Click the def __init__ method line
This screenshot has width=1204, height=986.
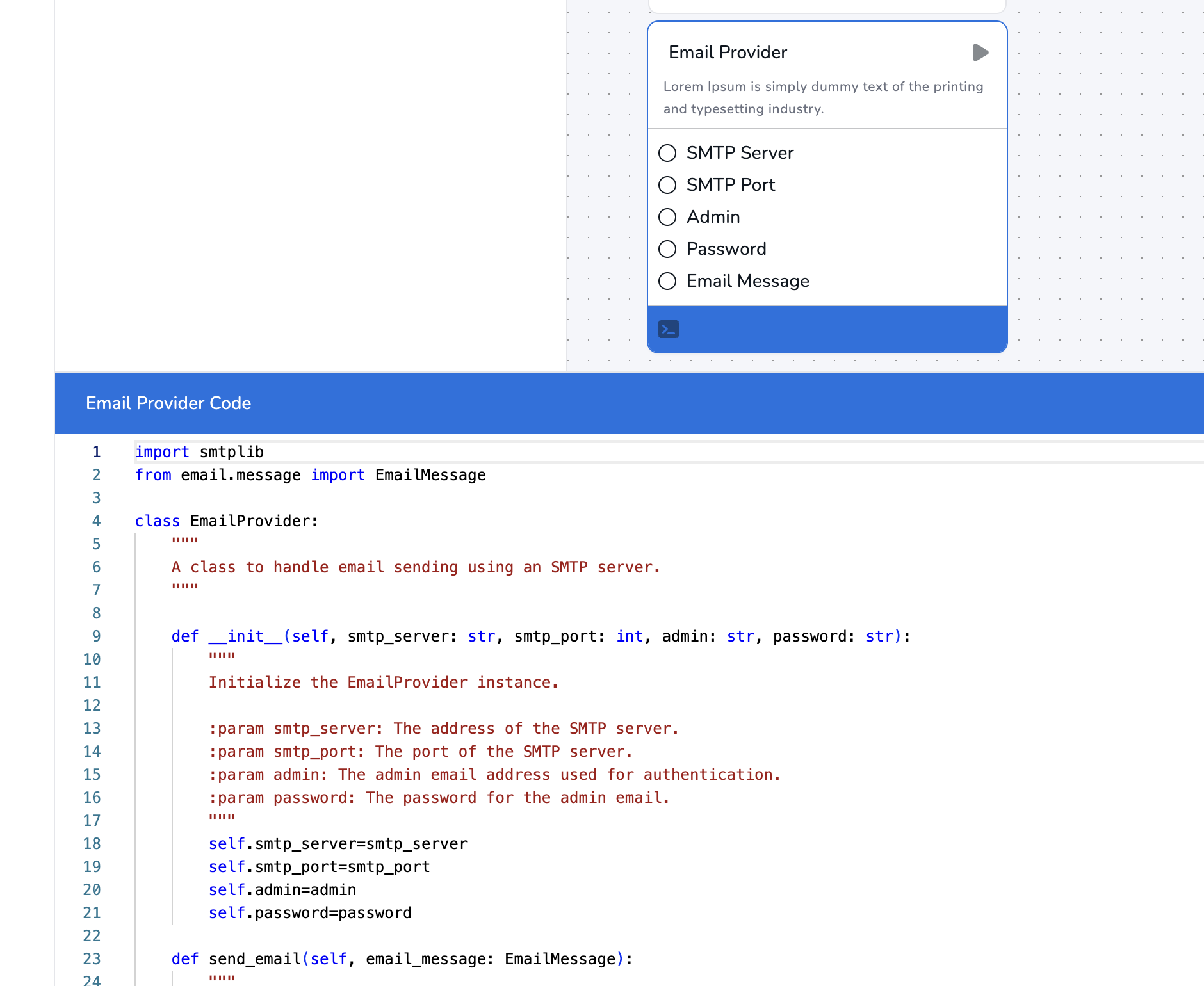click(540, 636)
